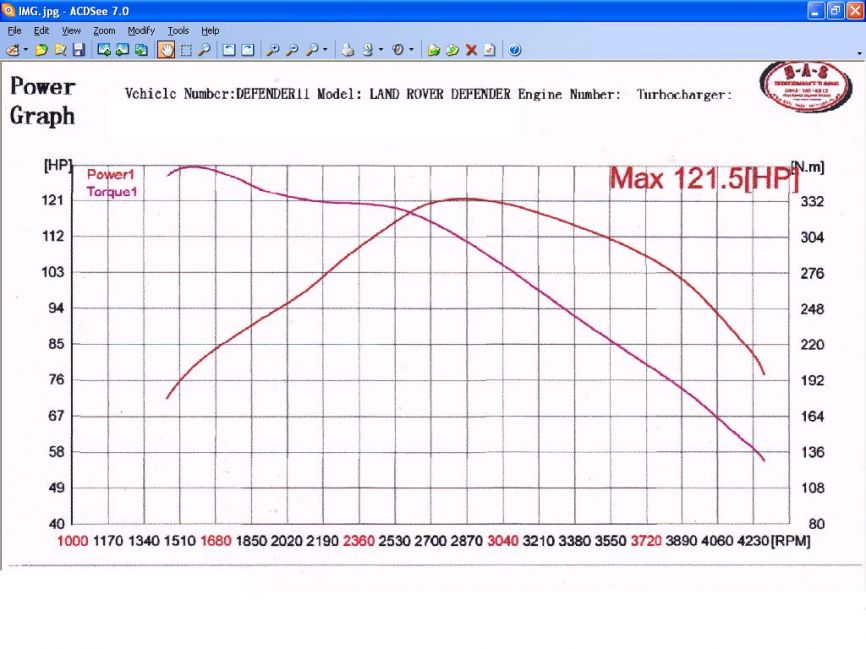Expand the zoom level dropdown arrow
The image size is (866, 649).
pos(325,50)
